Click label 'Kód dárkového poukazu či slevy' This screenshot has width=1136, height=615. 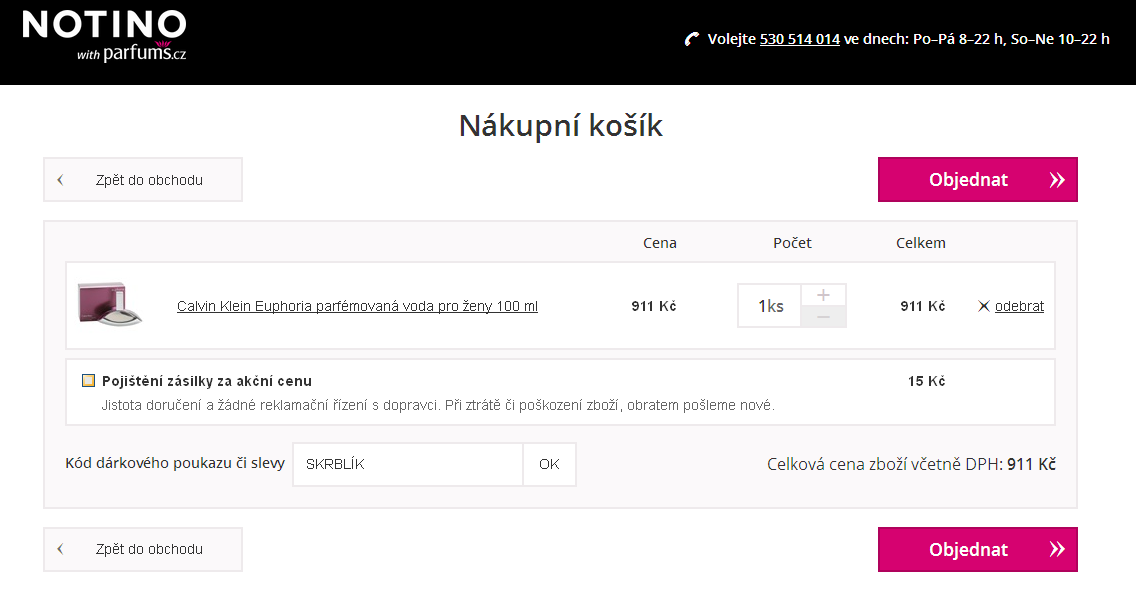[x=175, y=464]
